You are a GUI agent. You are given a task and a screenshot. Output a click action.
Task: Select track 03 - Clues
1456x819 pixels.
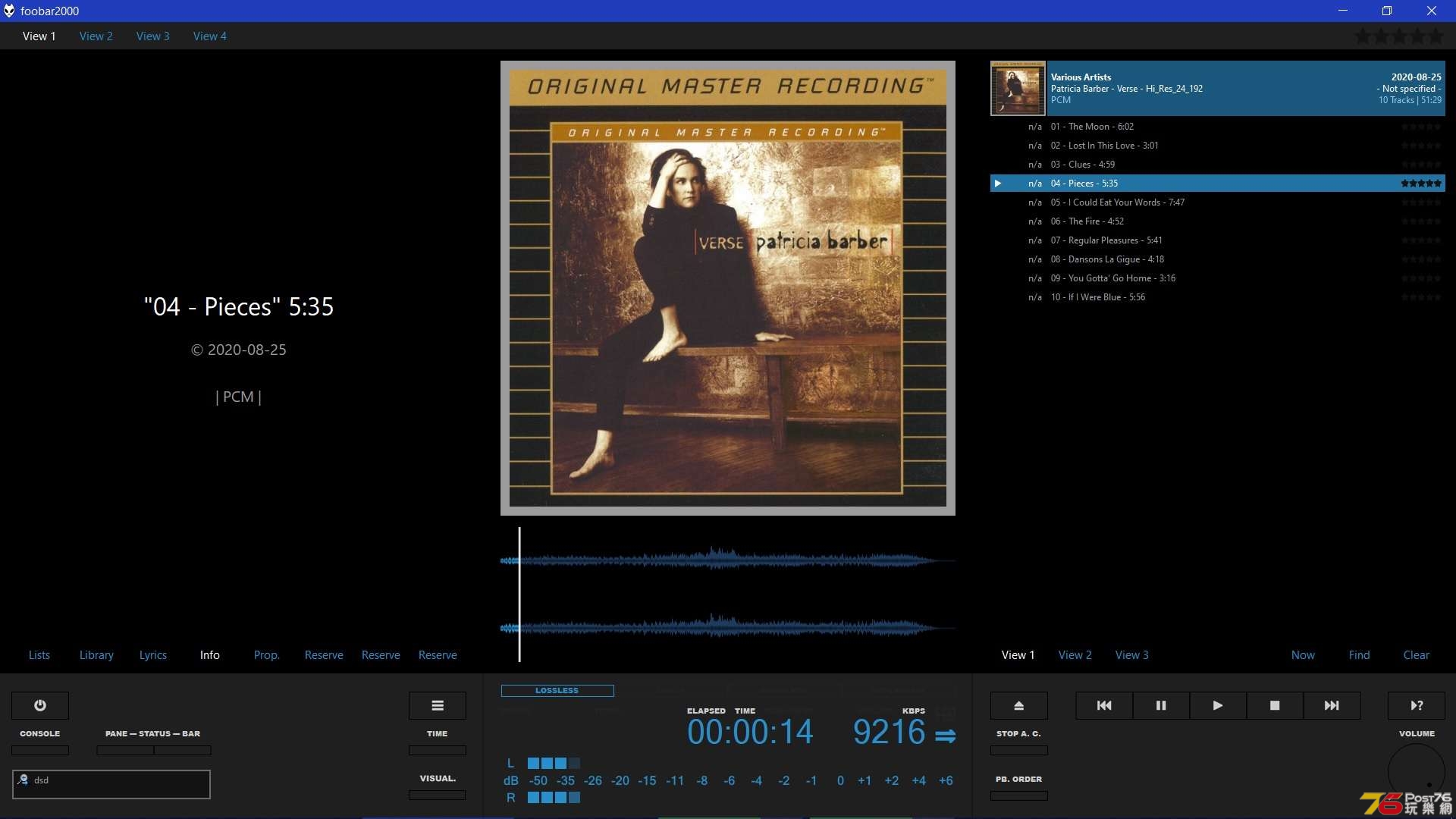1218,165
